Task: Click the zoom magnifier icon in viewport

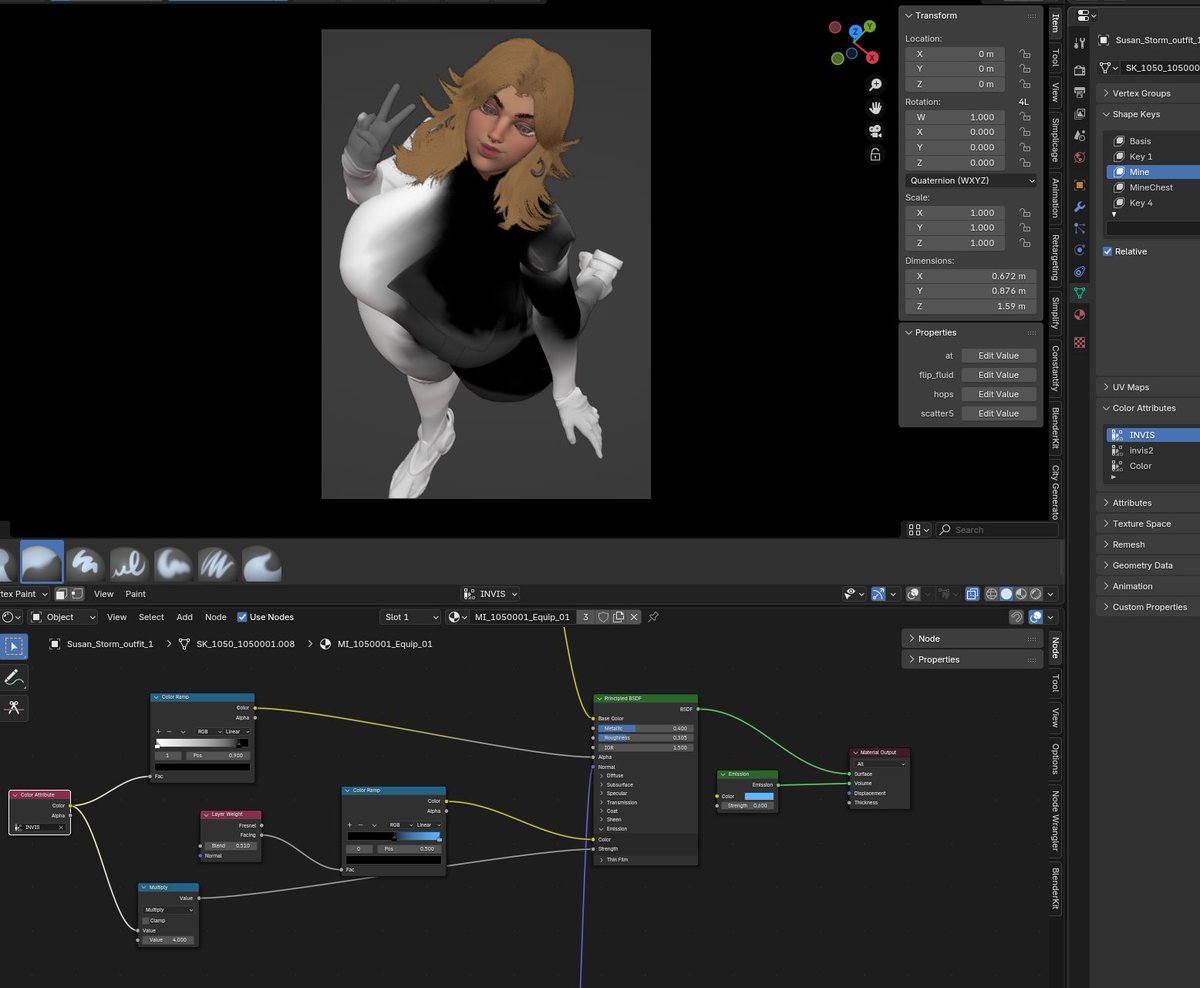Action: coord(875,85)
